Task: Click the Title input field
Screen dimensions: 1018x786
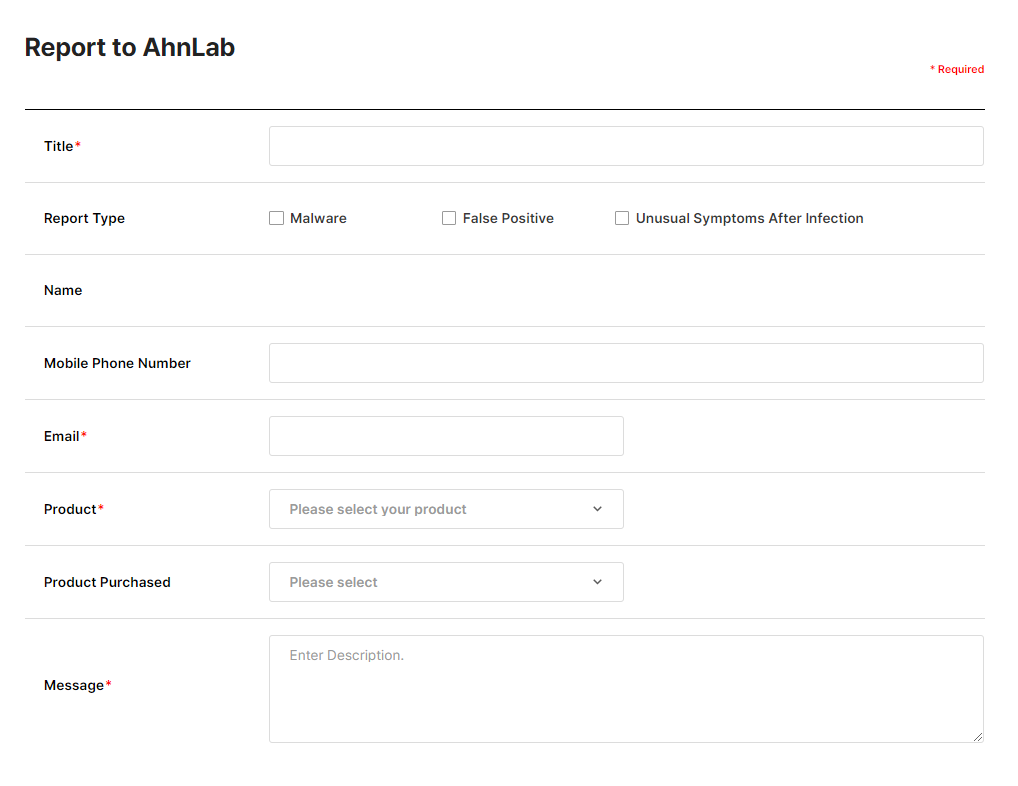Action: [626, 146]
